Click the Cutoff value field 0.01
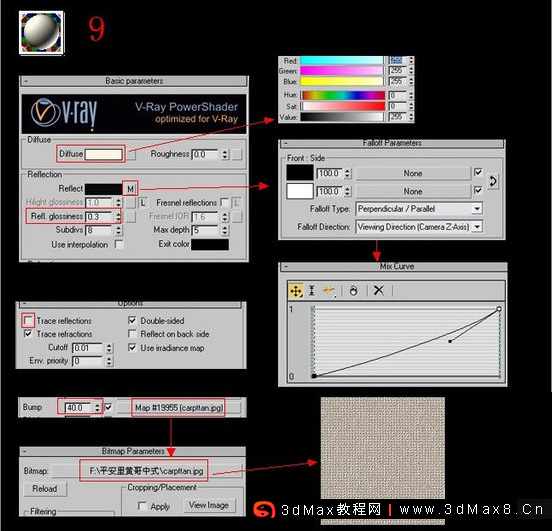The width and height of the screenshot is (552, 531). click(87, 348)
